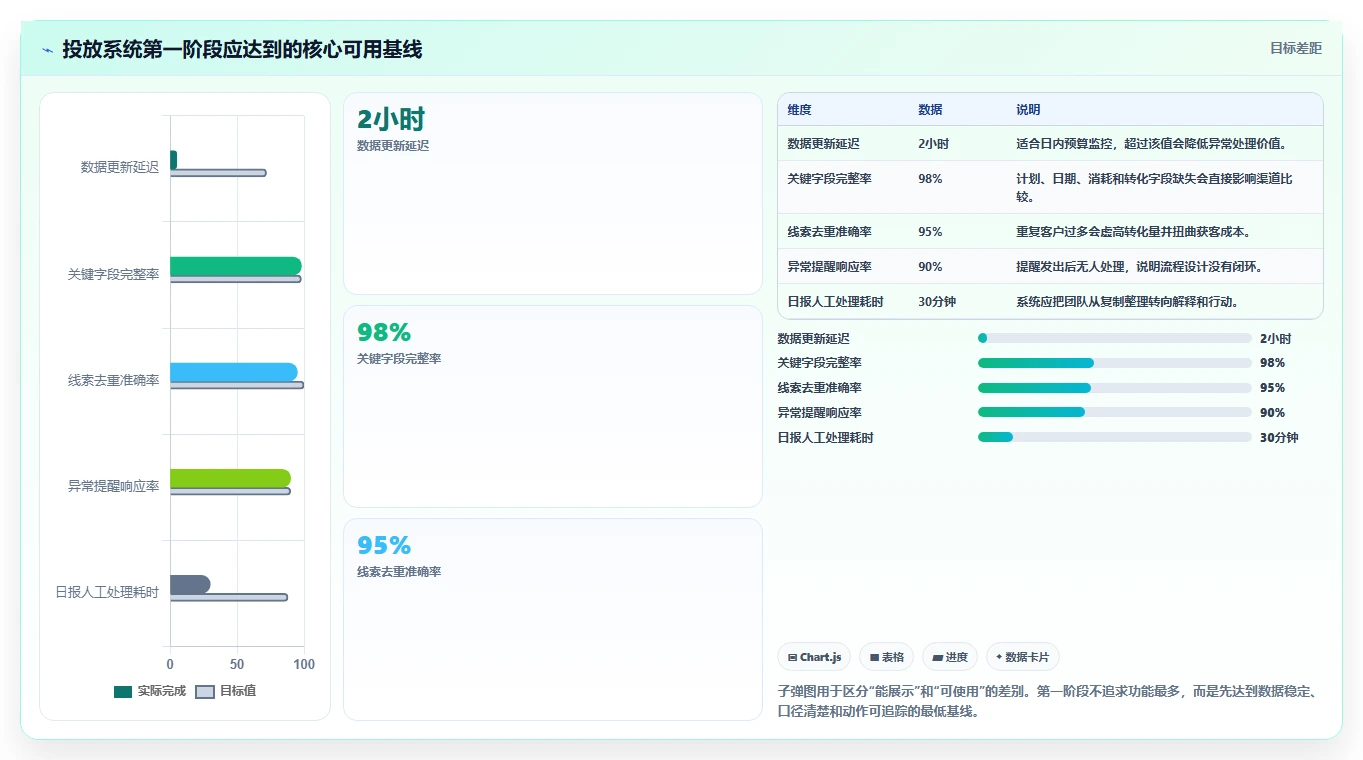The image size is (1363, 760).
Task: Click the 数据 table column header
Action: pyautogui.click(x=930, y=109)
